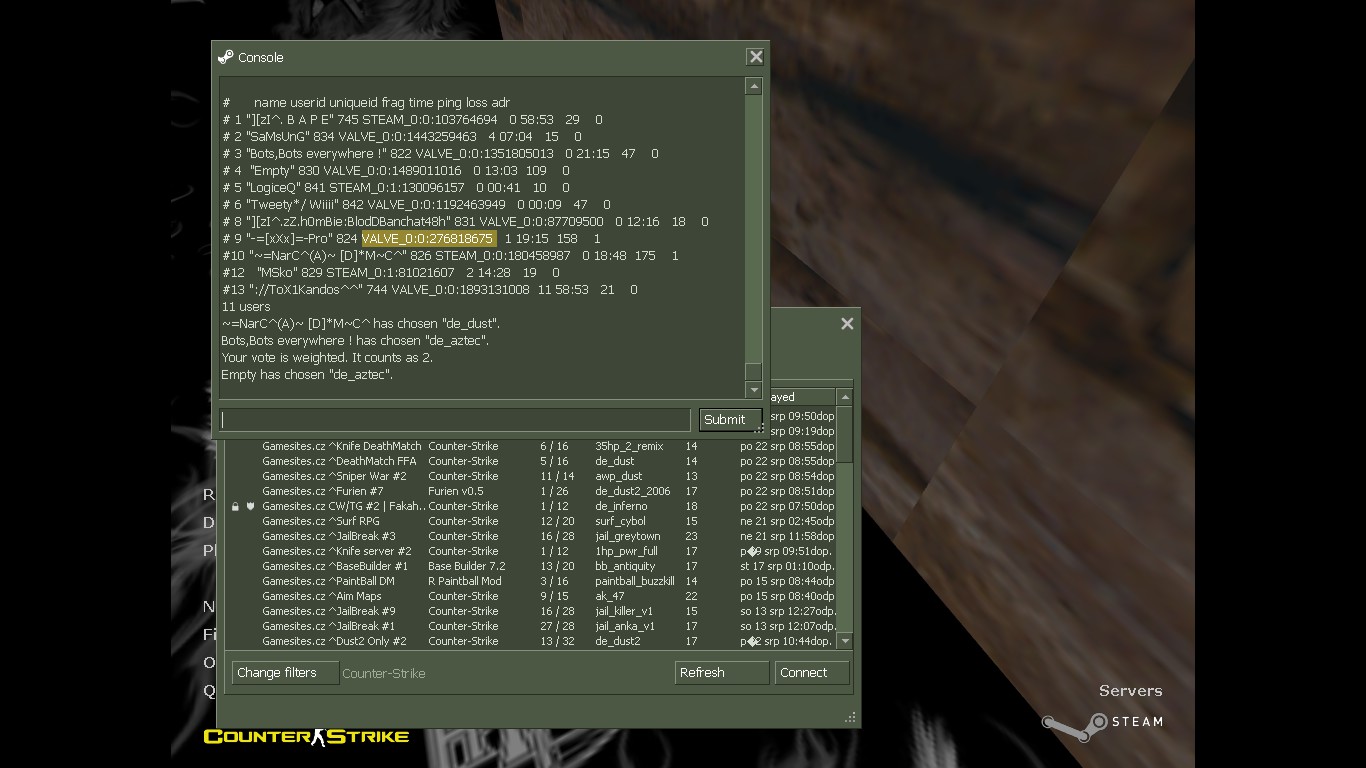Click the console line for "://ToX1Kandos^^"
The height and width of the screenshot is (768, 1366).
tap(430, 290)
